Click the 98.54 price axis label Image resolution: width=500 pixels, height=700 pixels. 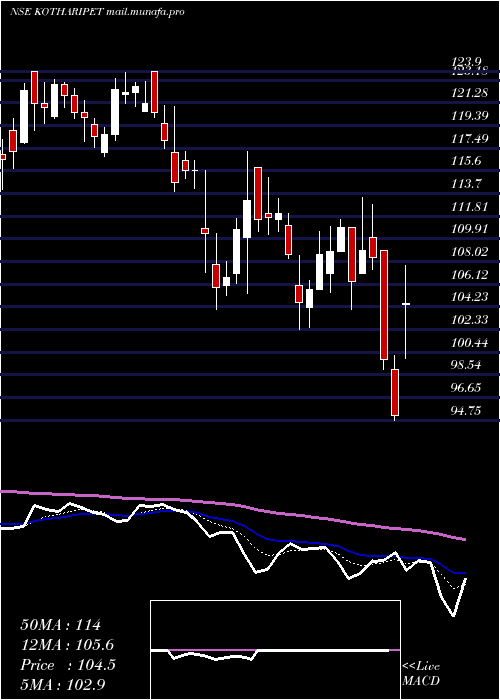tap(467, 365)
